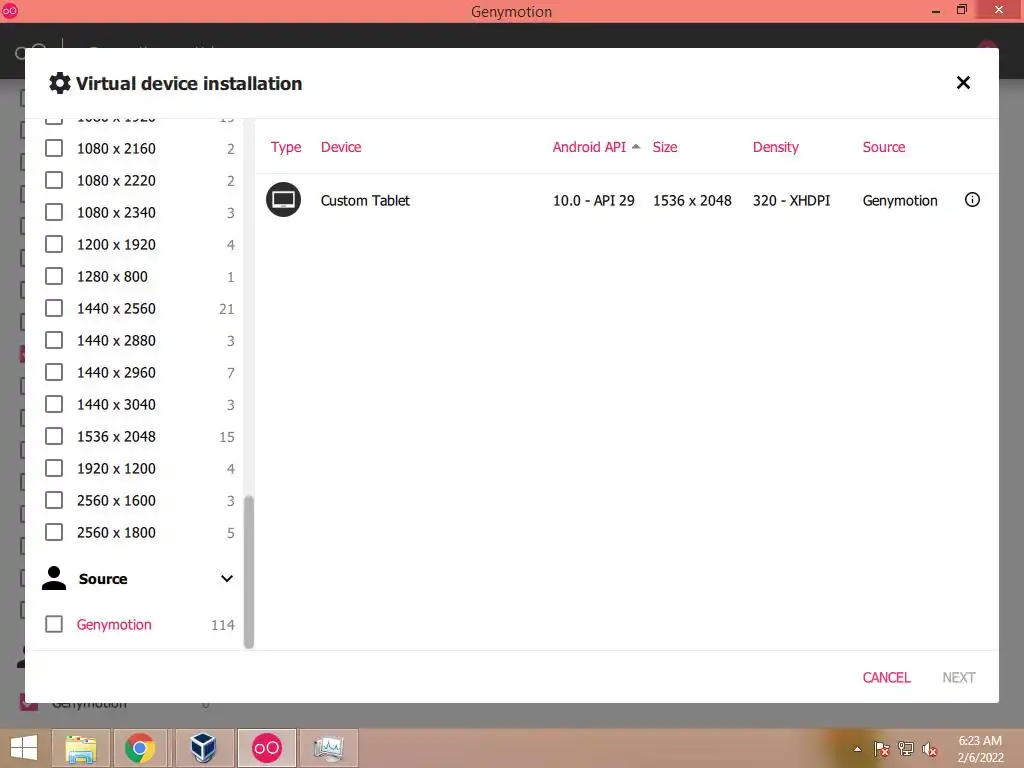Open the performance monitor taskbar app
This screenshot has width=1024, height=768.
(328, 748)
